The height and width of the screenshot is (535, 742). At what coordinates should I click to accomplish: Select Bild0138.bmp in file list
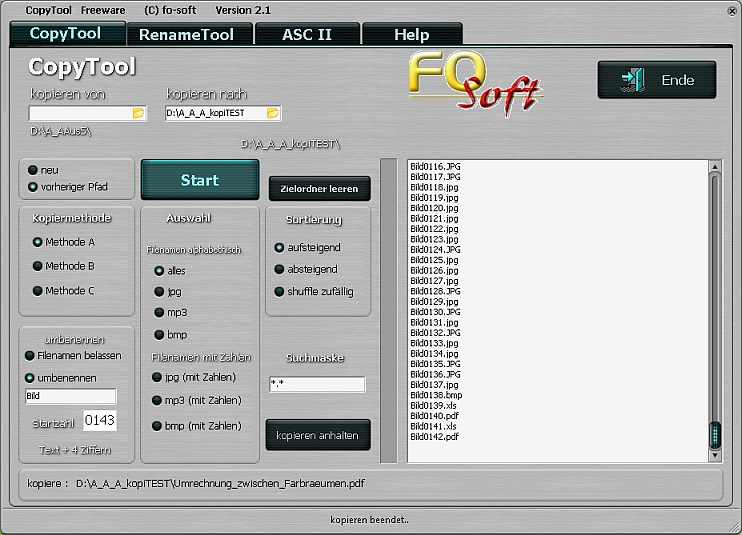click(436, 395)
